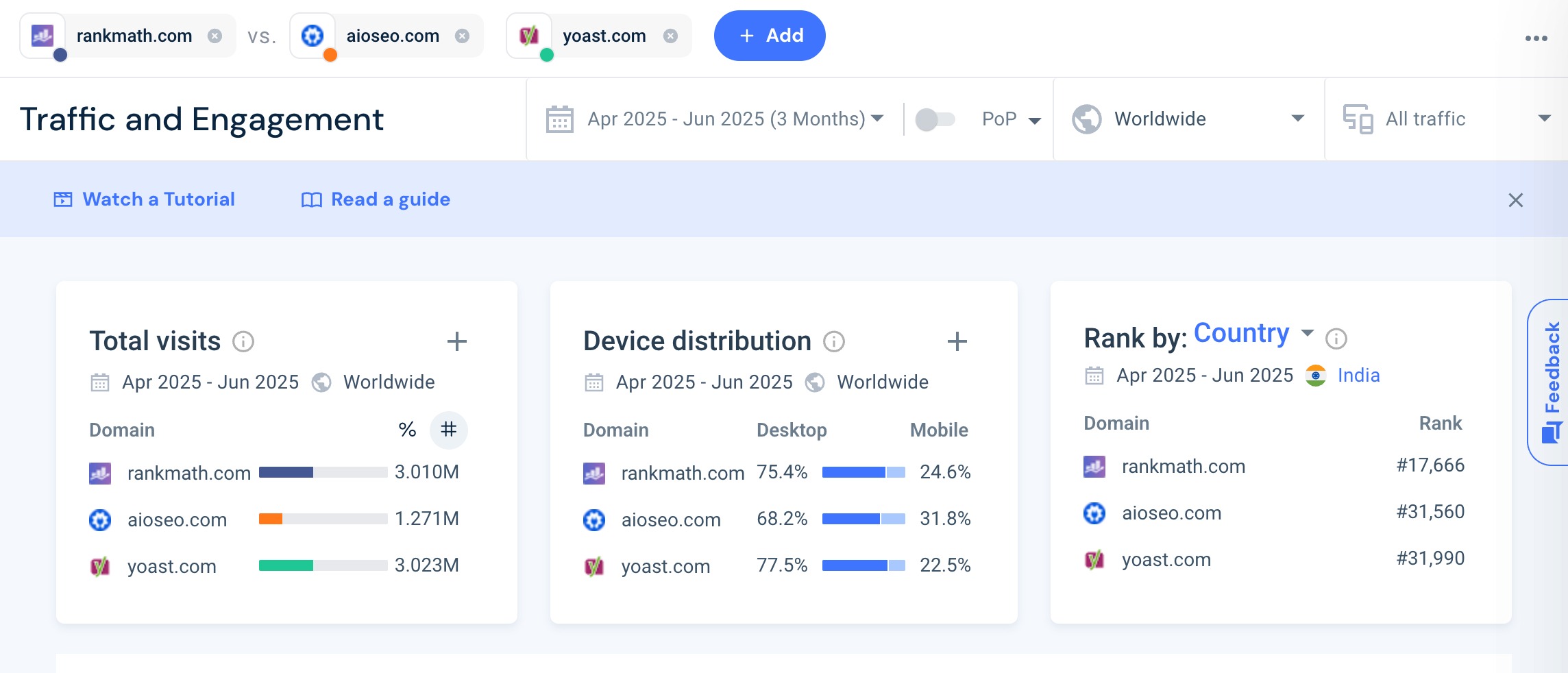Image resolution: width=1568 pixels, height=673 pixels.
Task: Click rankmath.com in Rank by Country list
Action: coord(1184,466)
